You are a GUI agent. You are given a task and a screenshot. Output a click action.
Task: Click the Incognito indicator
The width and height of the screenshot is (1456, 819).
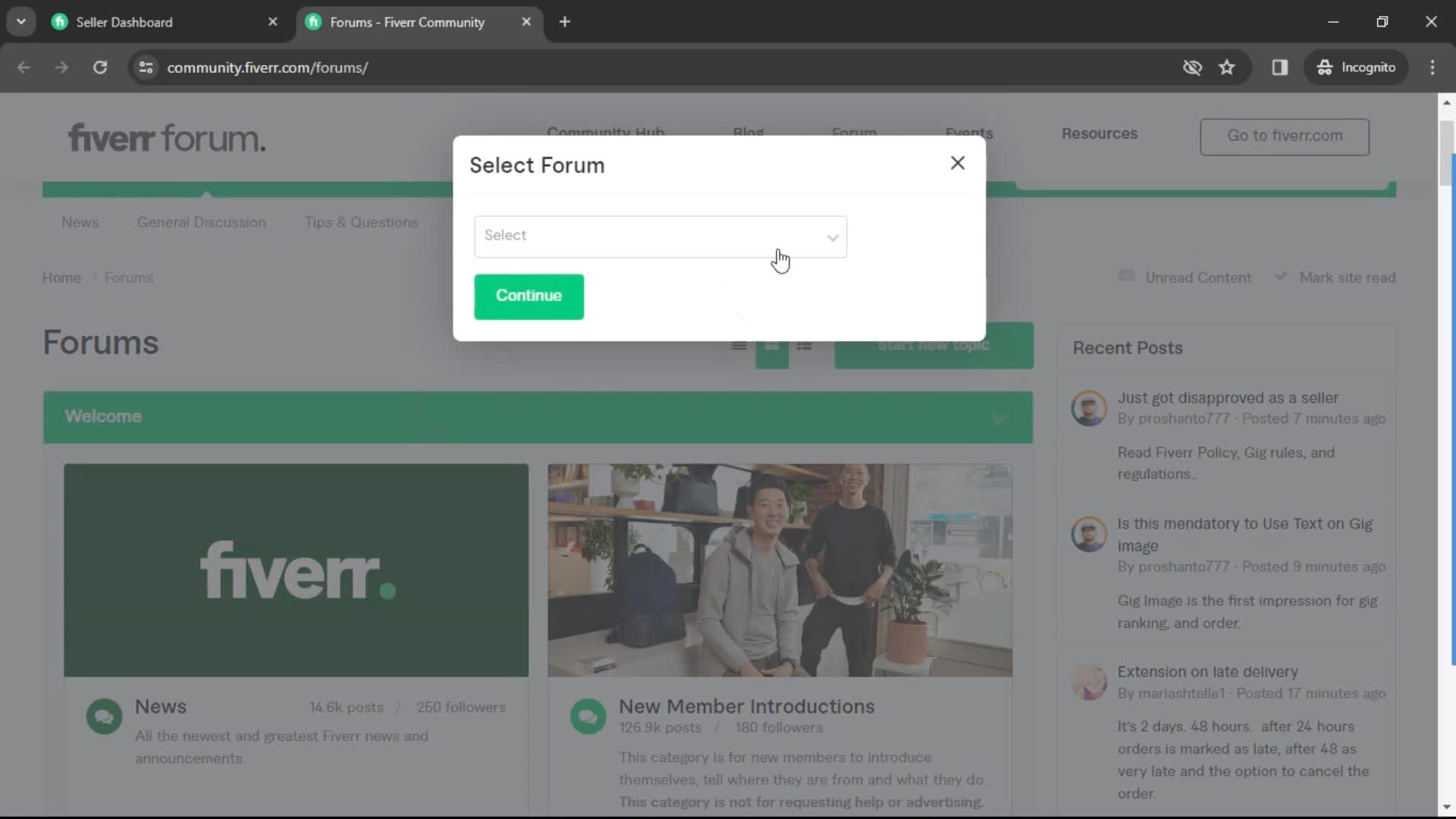coord(1356,67)
